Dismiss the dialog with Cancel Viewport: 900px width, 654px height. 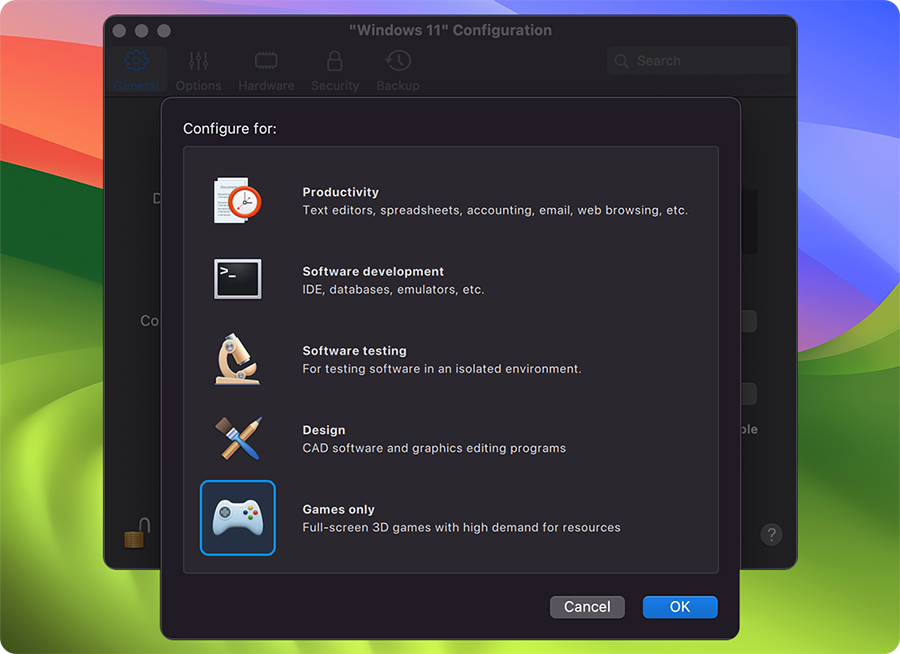pyautogui.click(x=587, y=607)
